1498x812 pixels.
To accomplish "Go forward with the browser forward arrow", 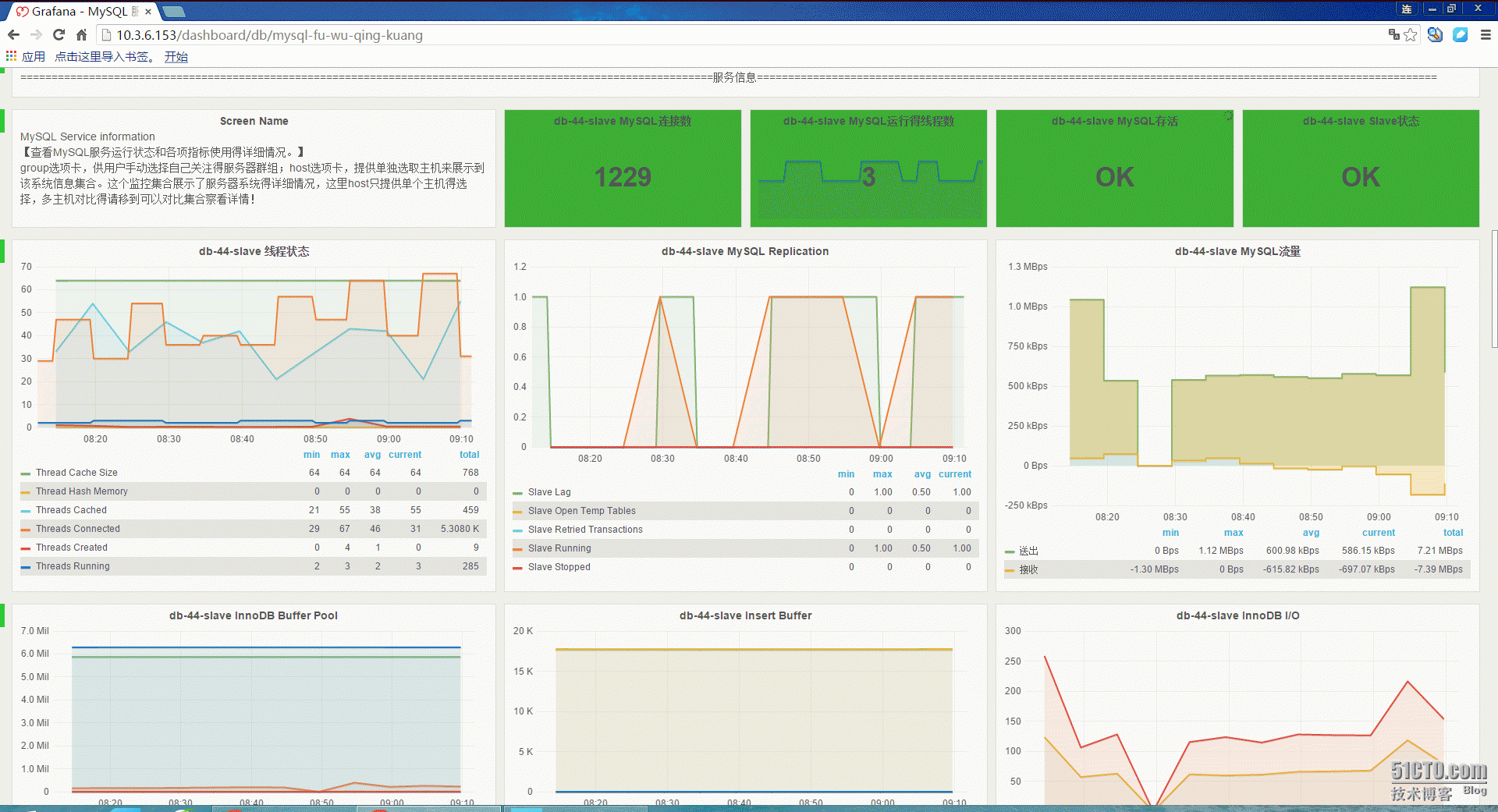I will (36, 35).
